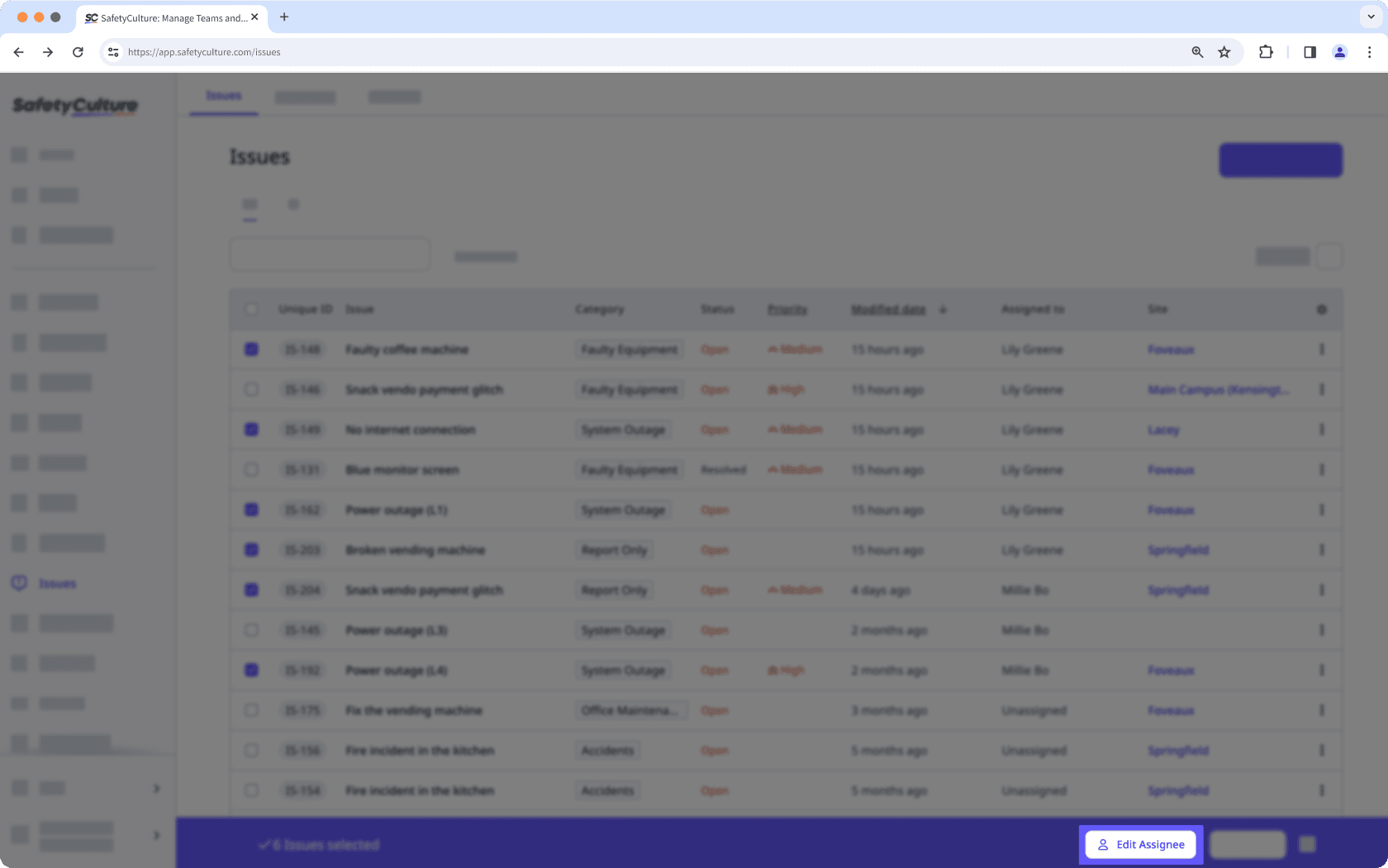This screenshot has height=868, width=1388.
Task: Open the browser extensions icon
Action: pyautogui.click(x=1265, y=52)
